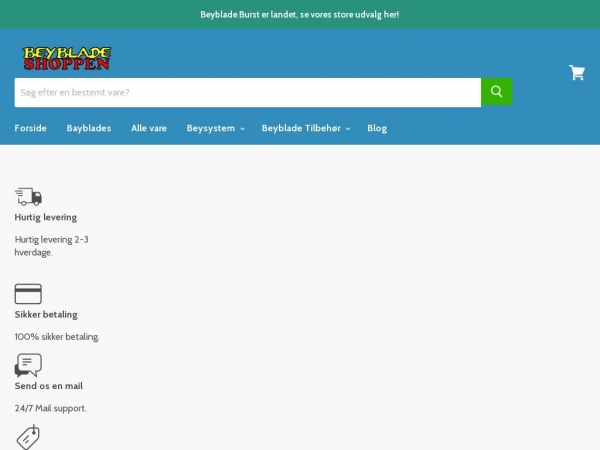Viewport: 600px width, 450px height.
Task: Click the chat bubbles mail icon
Action: pyautogui.click(x=28, y=365)
